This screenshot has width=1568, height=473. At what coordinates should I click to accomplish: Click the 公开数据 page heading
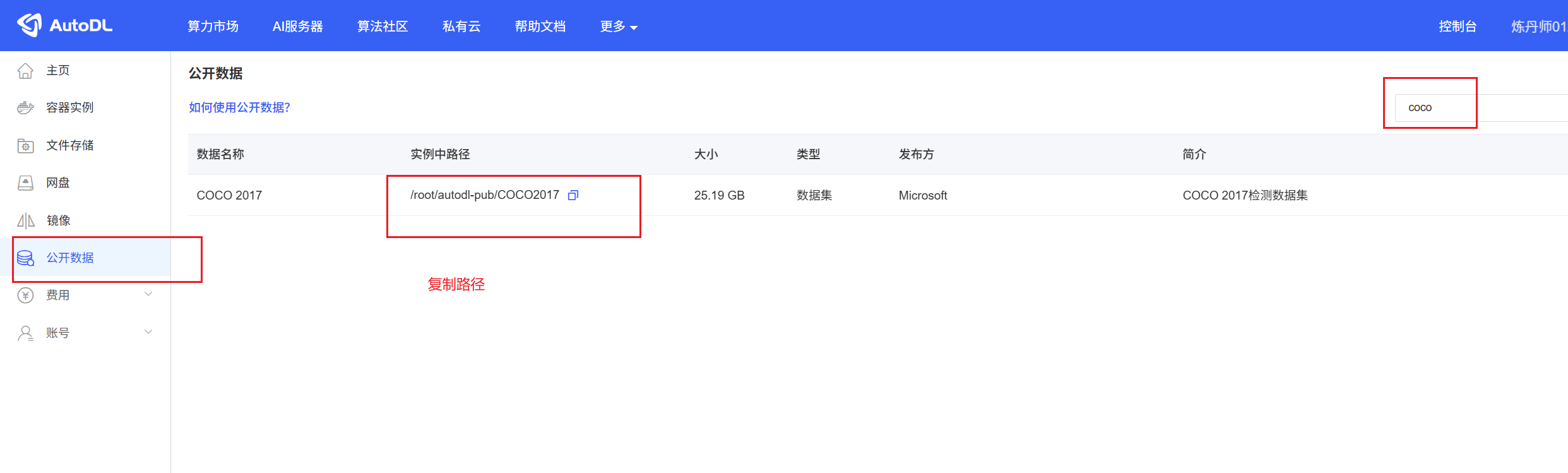pos(216,73)
